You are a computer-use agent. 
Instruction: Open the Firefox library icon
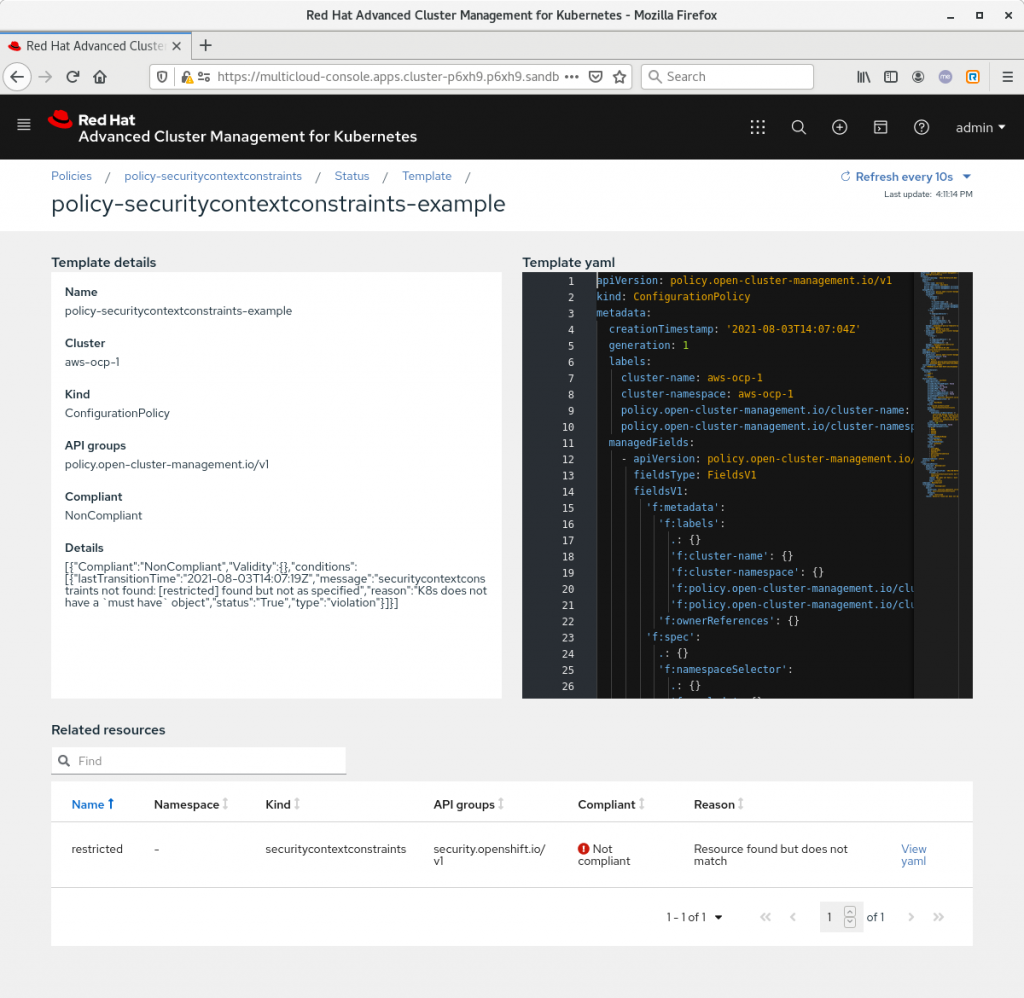tap(863, 76)
